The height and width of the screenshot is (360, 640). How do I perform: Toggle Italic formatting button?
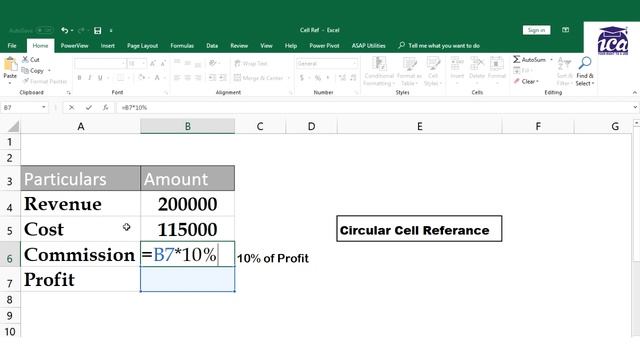pos(89,78)
